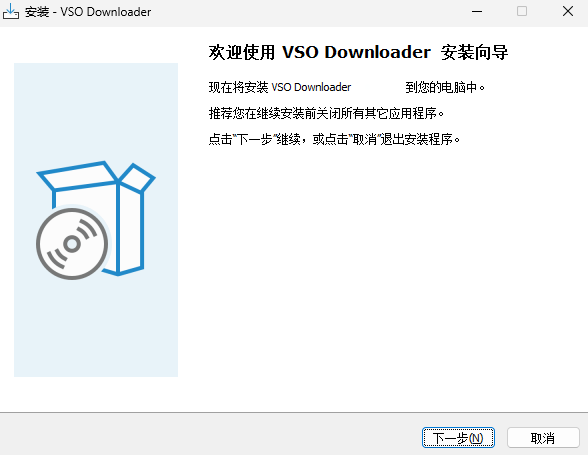This screenshot has width=588, height=455.
Task: Click the 欢迎使用 words in the heading
Action: [242, 52]
